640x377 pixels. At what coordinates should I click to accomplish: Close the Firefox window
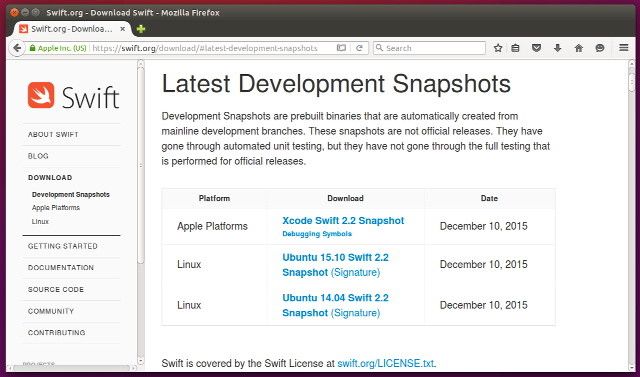(x=15, y=12)
